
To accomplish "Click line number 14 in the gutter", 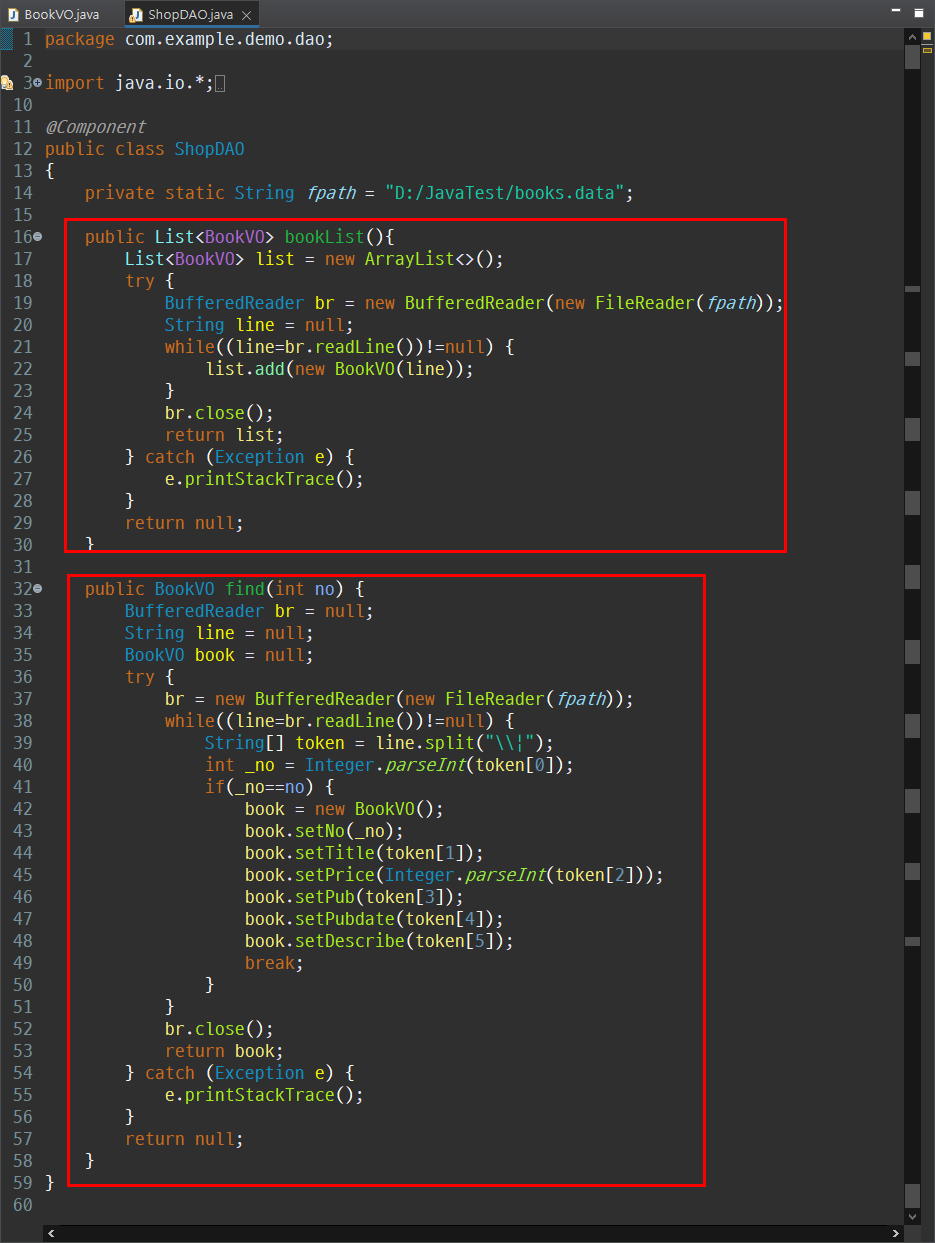I will 23,193.
